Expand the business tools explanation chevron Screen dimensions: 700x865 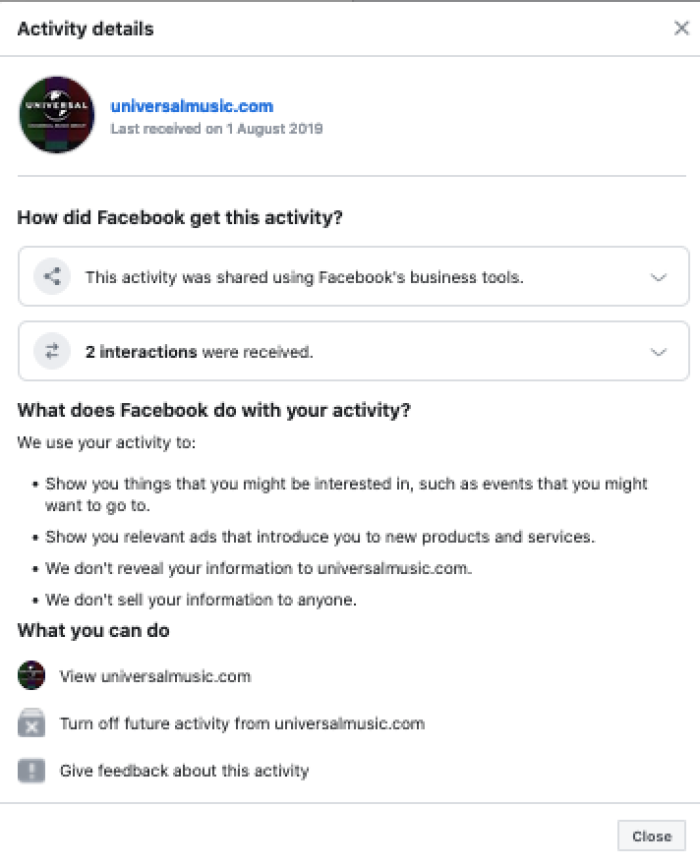point(658,275)
